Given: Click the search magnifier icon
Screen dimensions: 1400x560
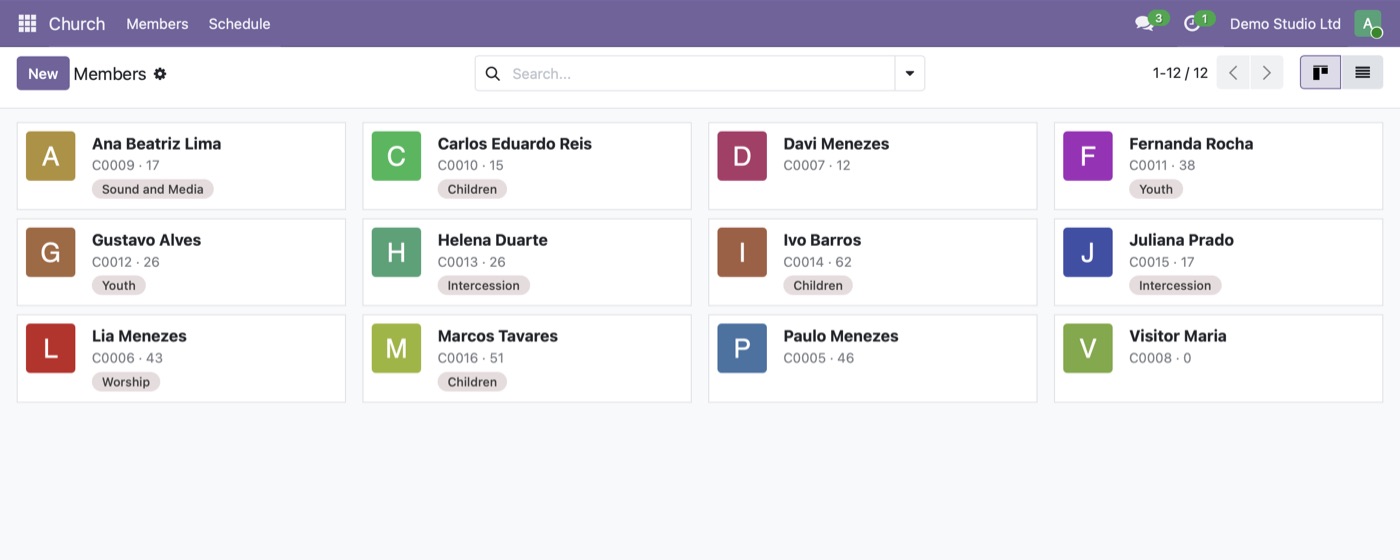Looking at the screenshot, I should (492, 73).
